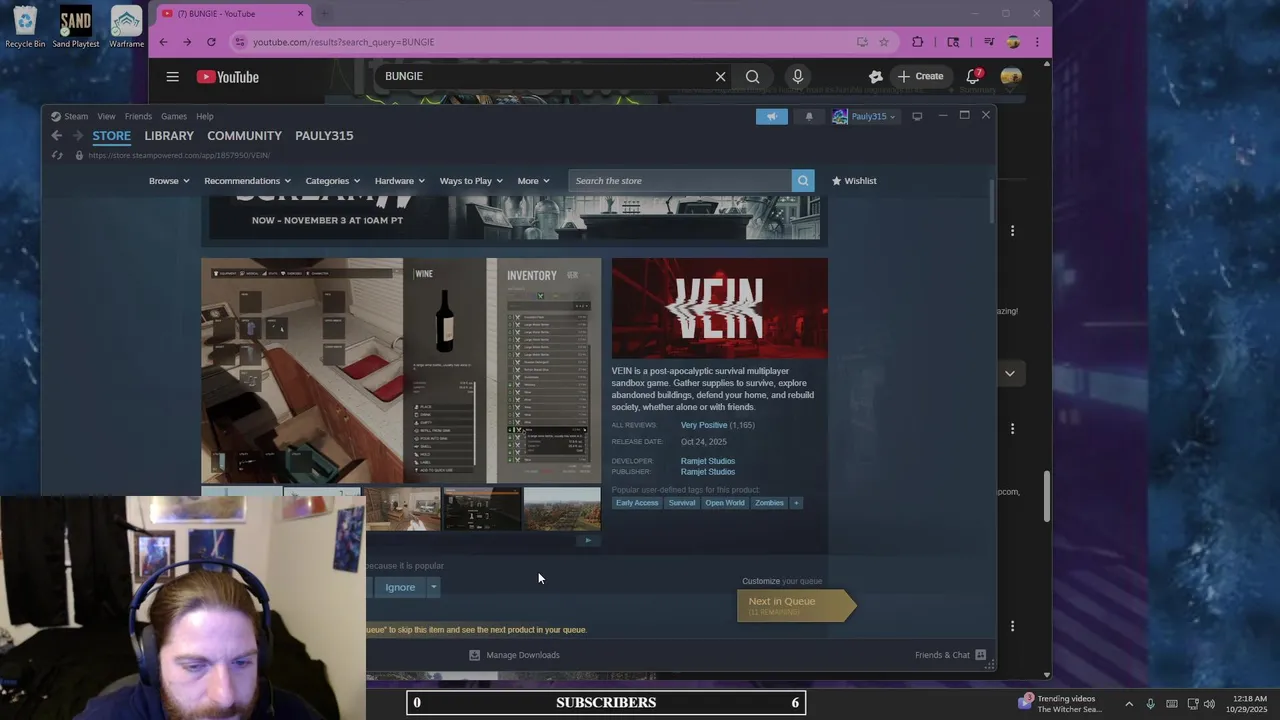
Task: Switch to COMMUNITY tab in Steam
Action: [244, 136]
